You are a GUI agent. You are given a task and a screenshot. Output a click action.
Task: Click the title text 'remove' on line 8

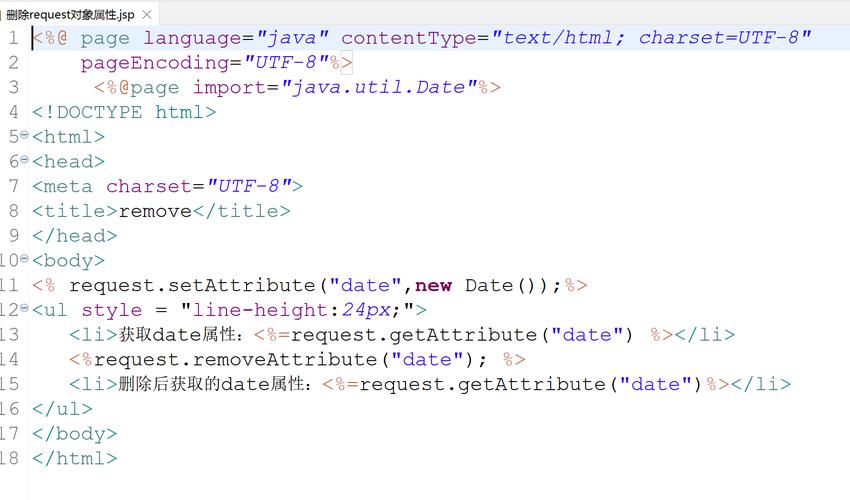click(155, 211)
